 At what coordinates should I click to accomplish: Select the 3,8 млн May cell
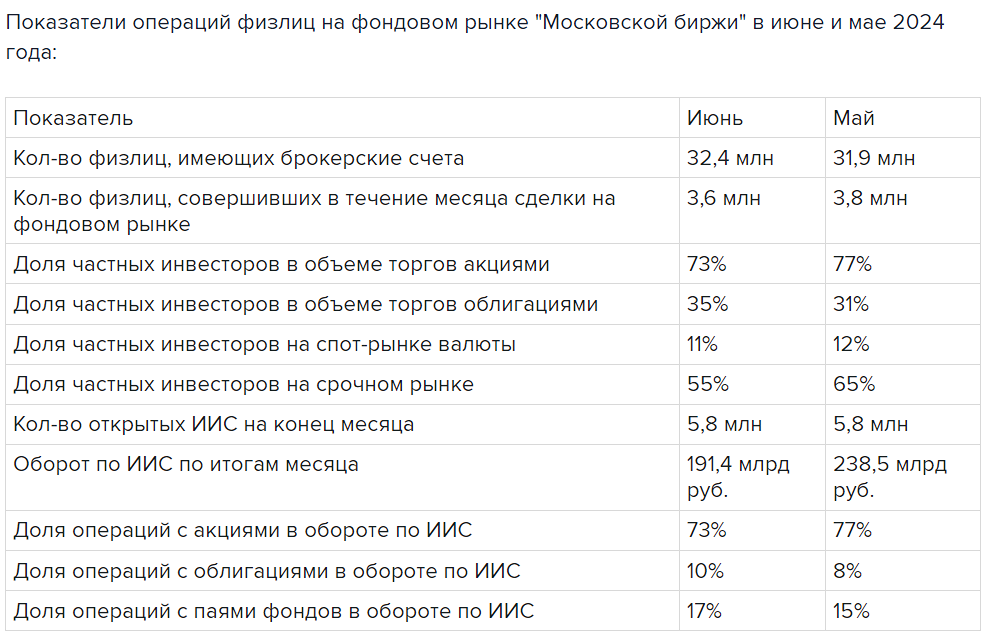coord(870,198)
